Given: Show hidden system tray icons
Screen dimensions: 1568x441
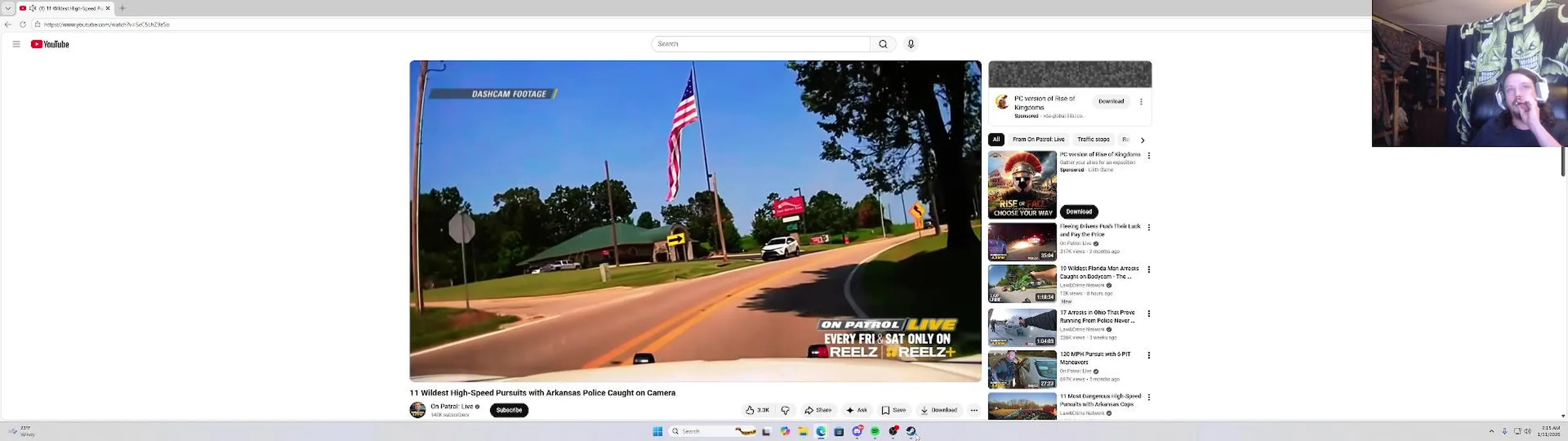Looking at the screenshot, I should tap(1491, 432).
